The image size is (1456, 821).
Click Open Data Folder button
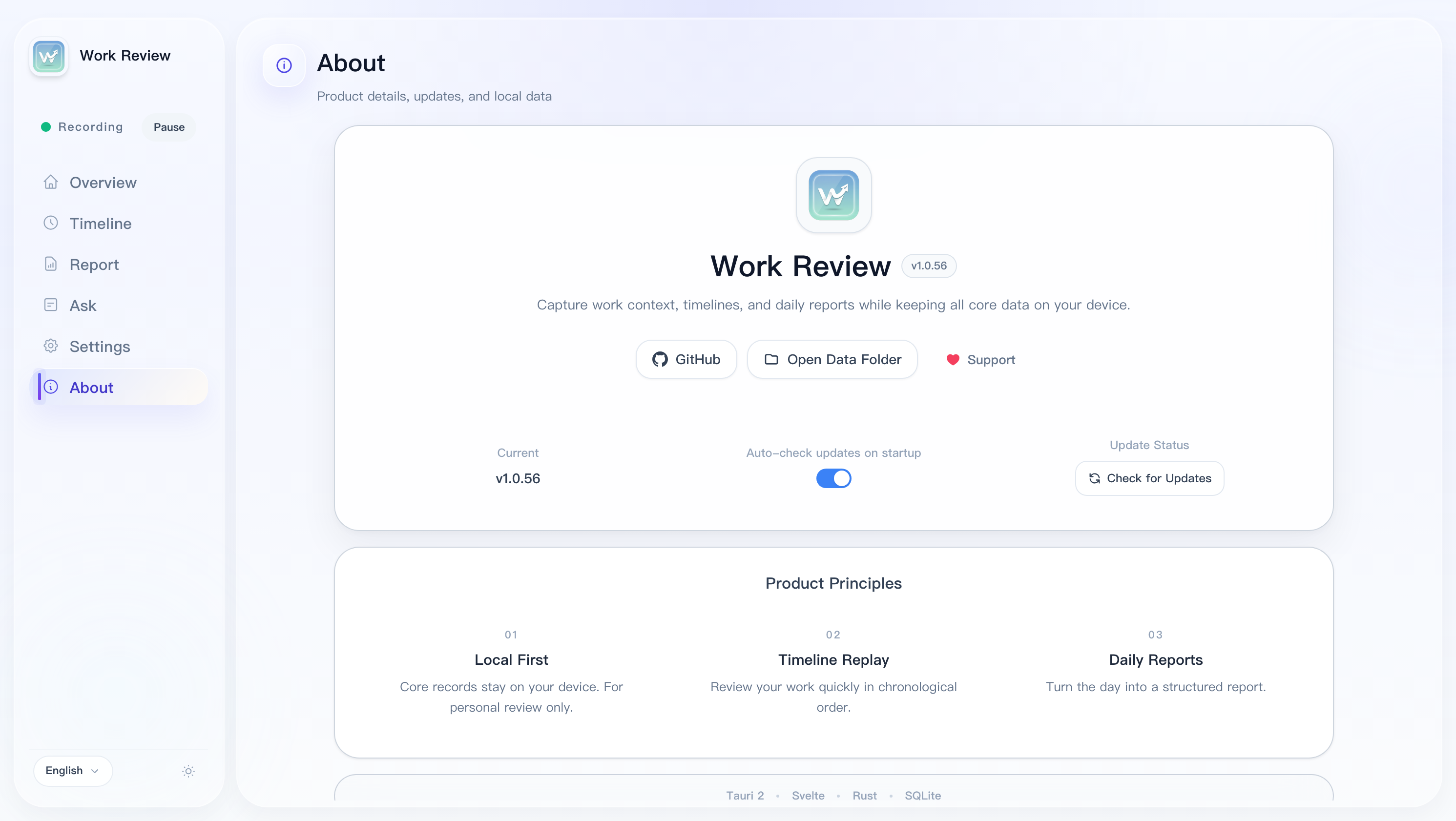click(832, 359)
